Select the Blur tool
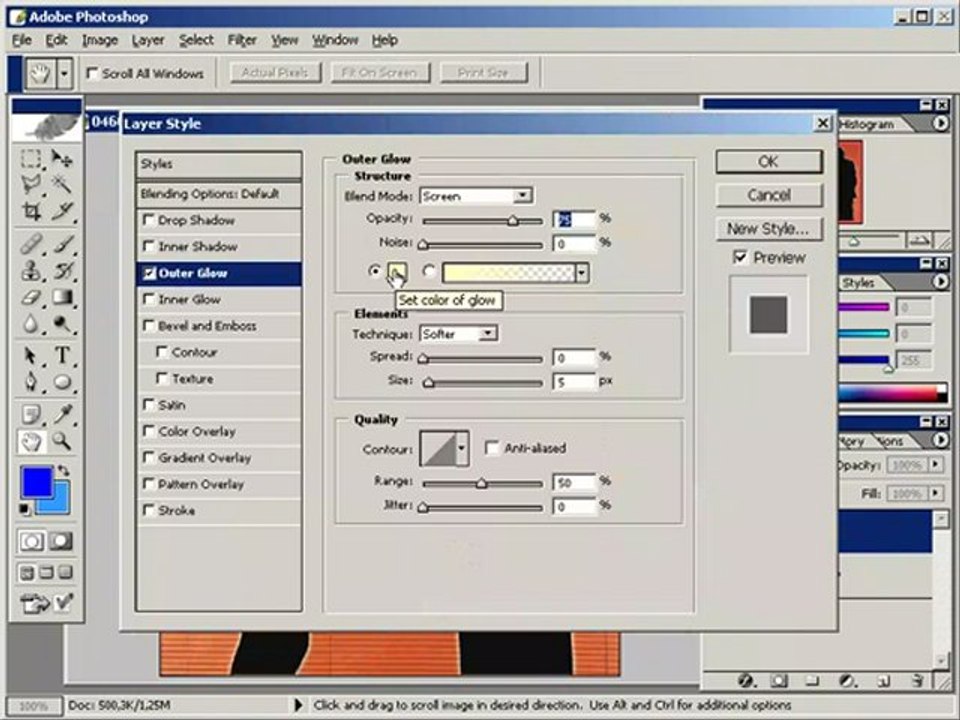 point(31,323)
